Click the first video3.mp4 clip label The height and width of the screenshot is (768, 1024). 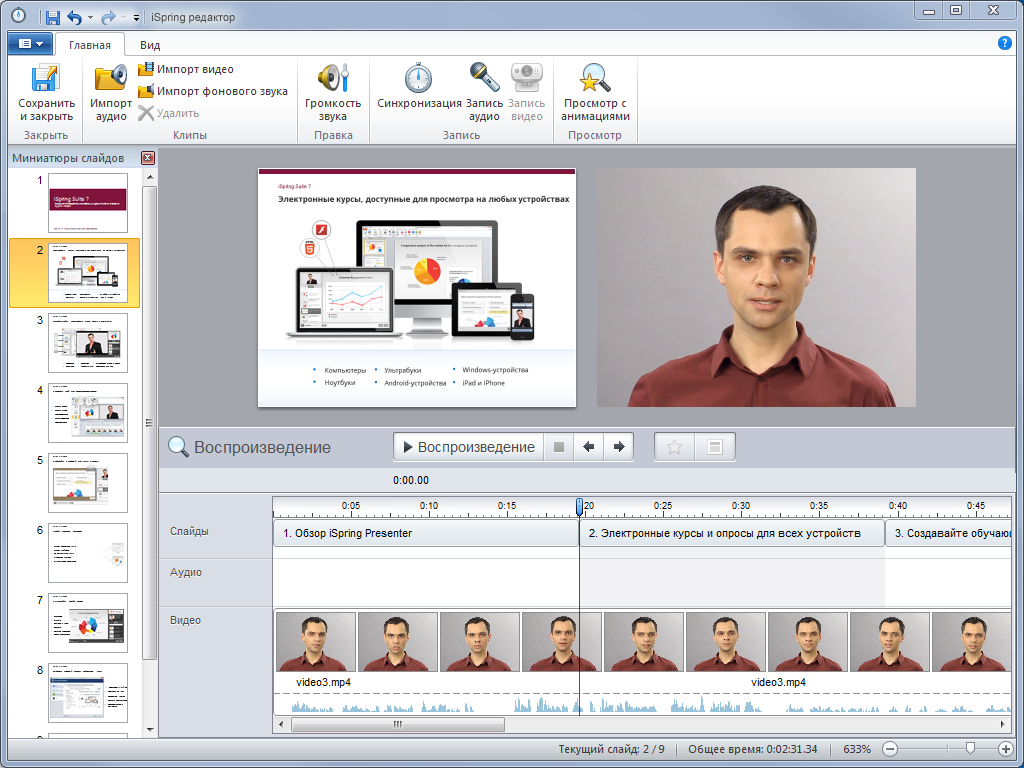323,682
